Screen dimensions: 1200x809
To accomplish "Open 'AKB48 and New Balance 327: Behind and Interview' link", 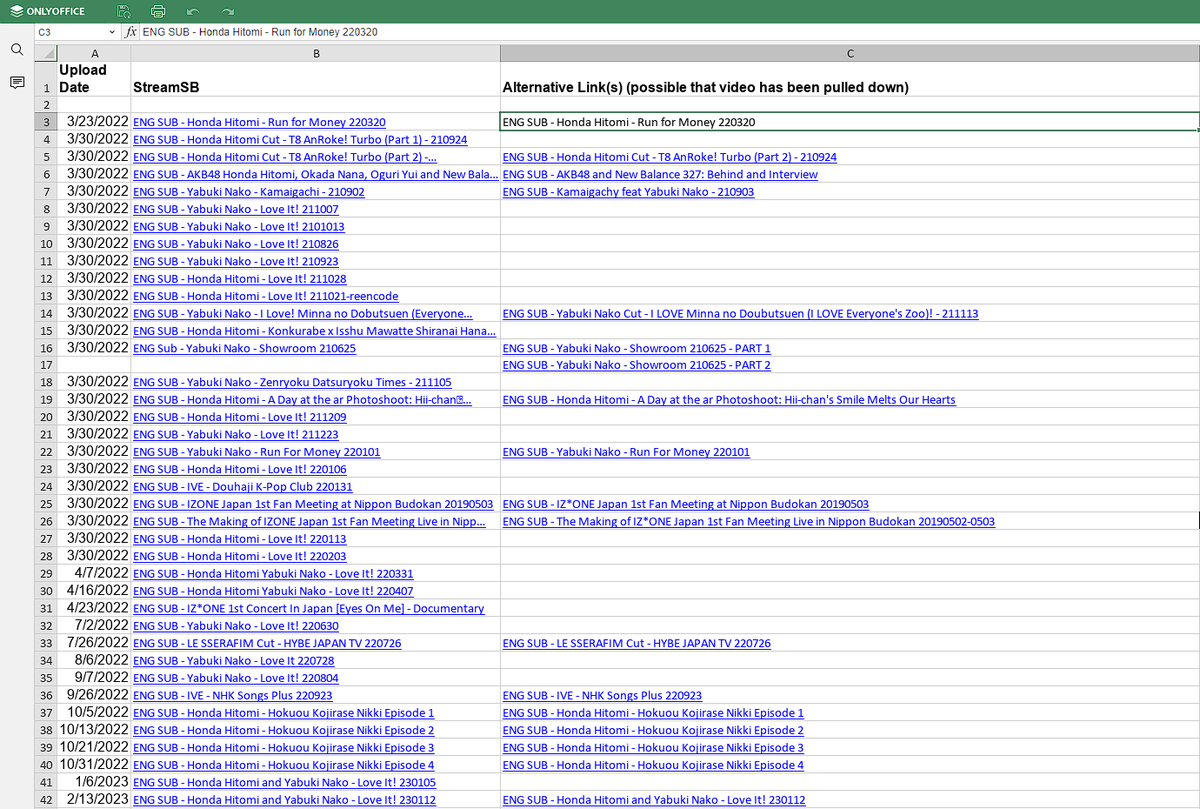I will (660, 174).
